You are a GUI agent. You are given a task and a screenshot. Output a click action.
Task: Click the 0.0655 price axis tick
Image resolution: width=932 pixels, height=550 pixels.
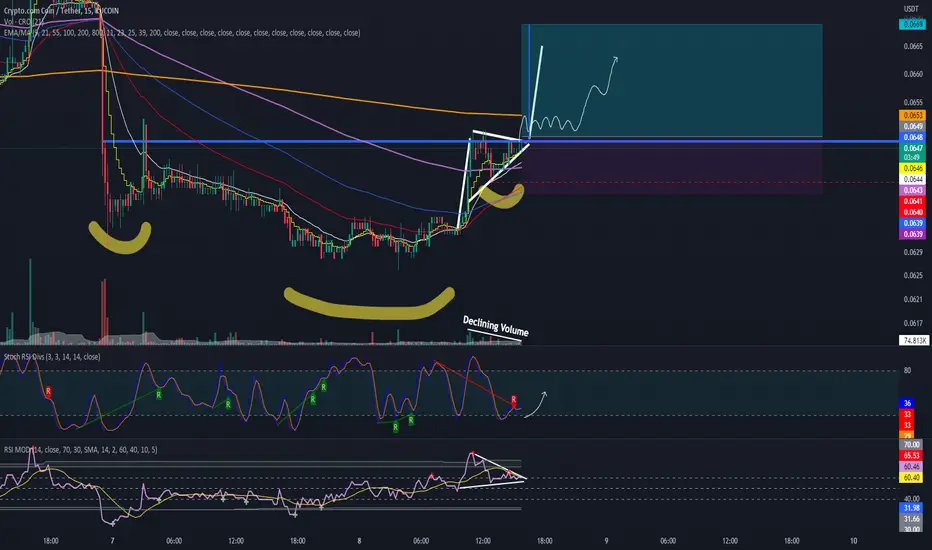(912, 102)
